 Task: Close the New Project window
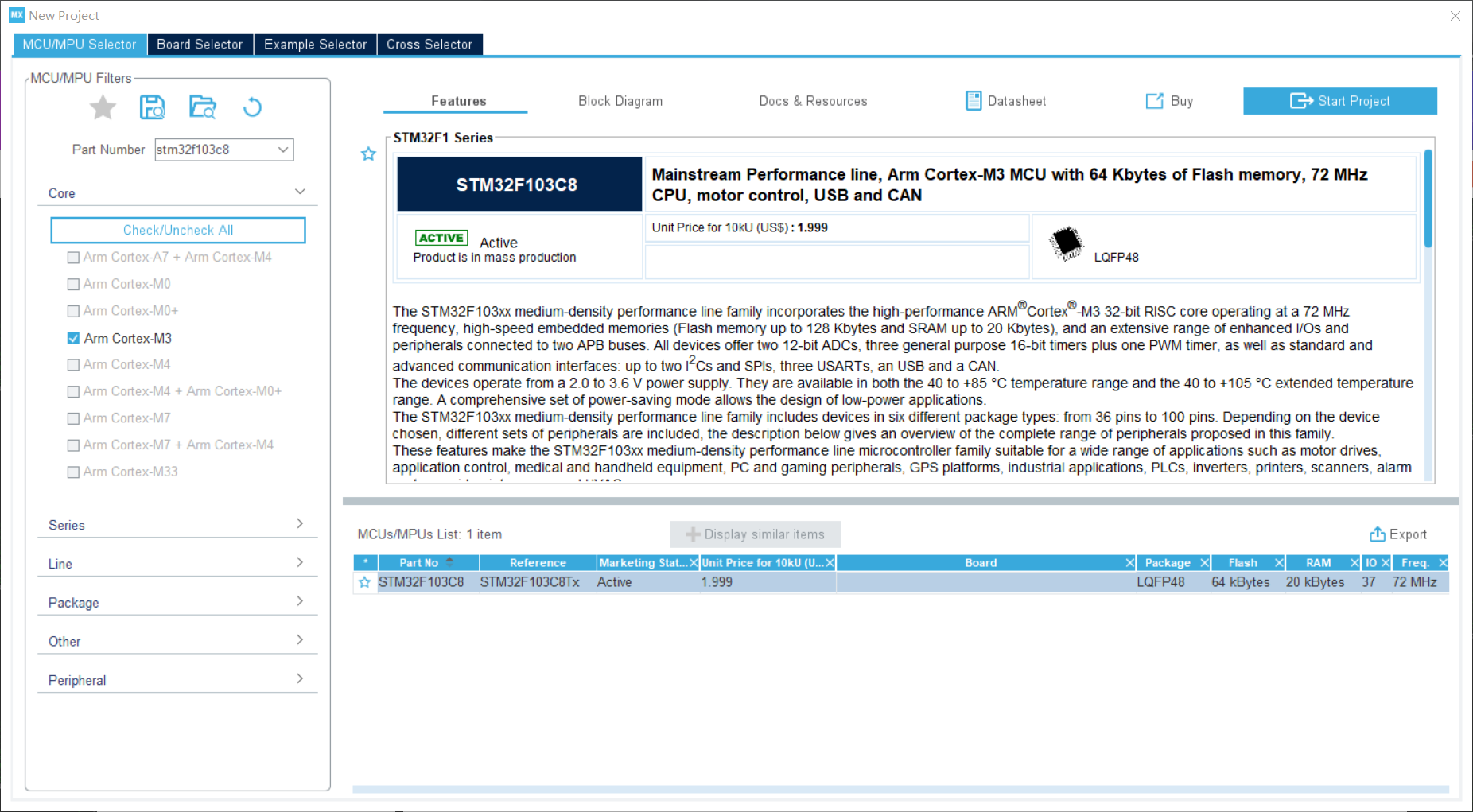1456,15
